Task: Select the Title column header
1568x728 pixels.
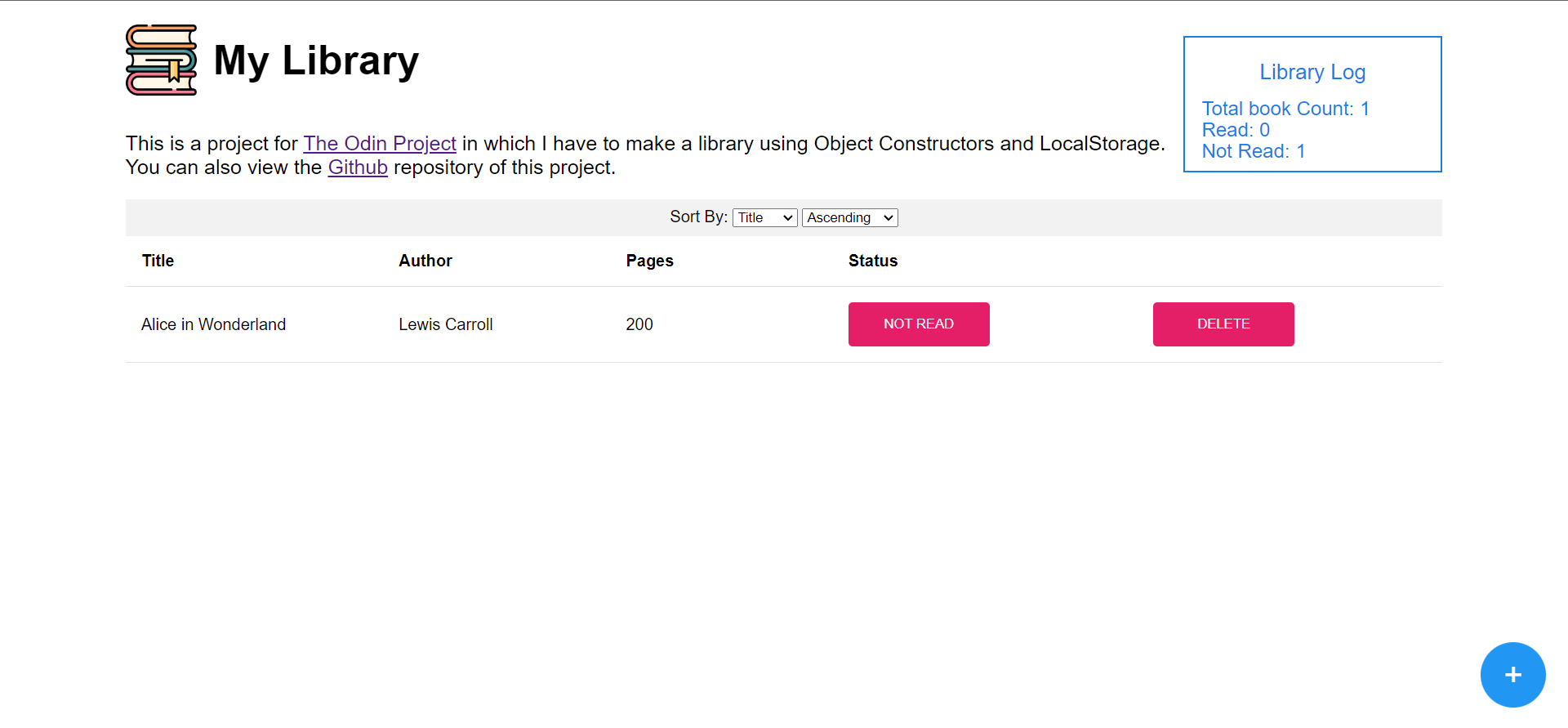Action: pyautogui.click(x=157, y=261)
